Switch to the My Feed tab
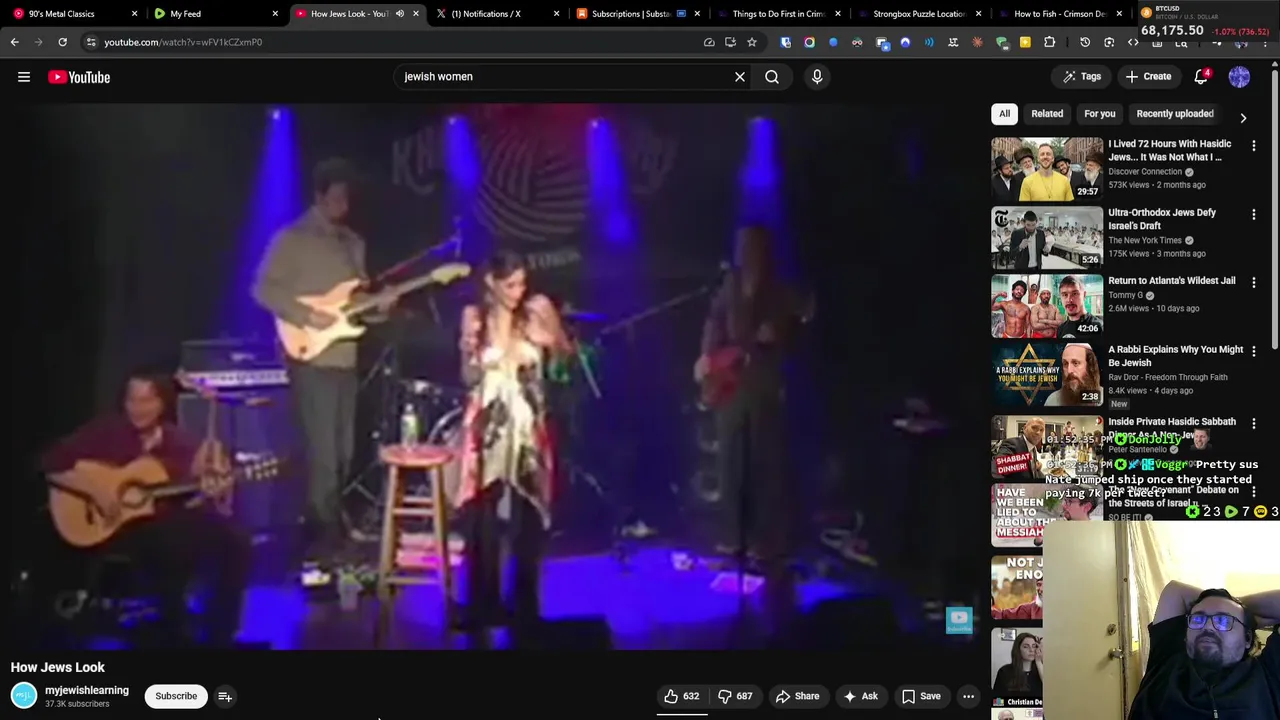1280x720 pixels. point(215,14)
